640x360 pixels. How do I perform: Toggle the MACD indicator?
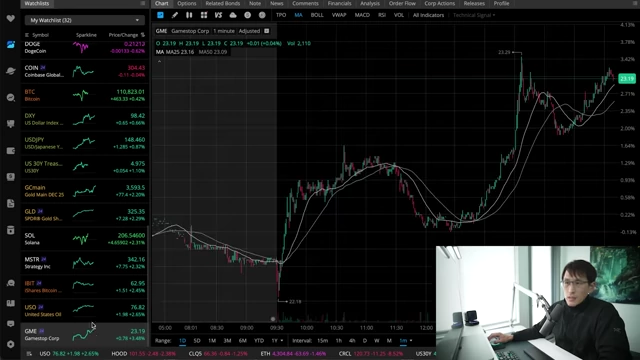coord(362,15)
